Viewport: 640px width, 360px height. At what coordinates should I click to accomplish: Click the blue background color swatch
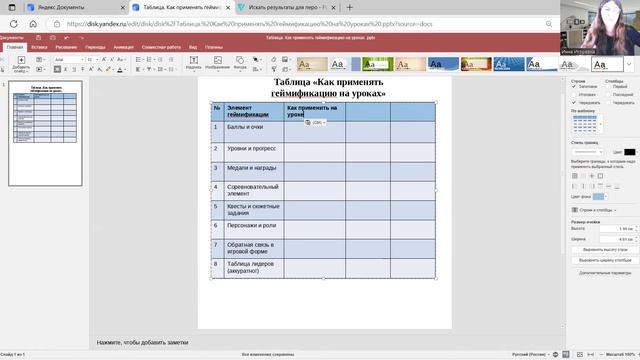tap(598, 197)
